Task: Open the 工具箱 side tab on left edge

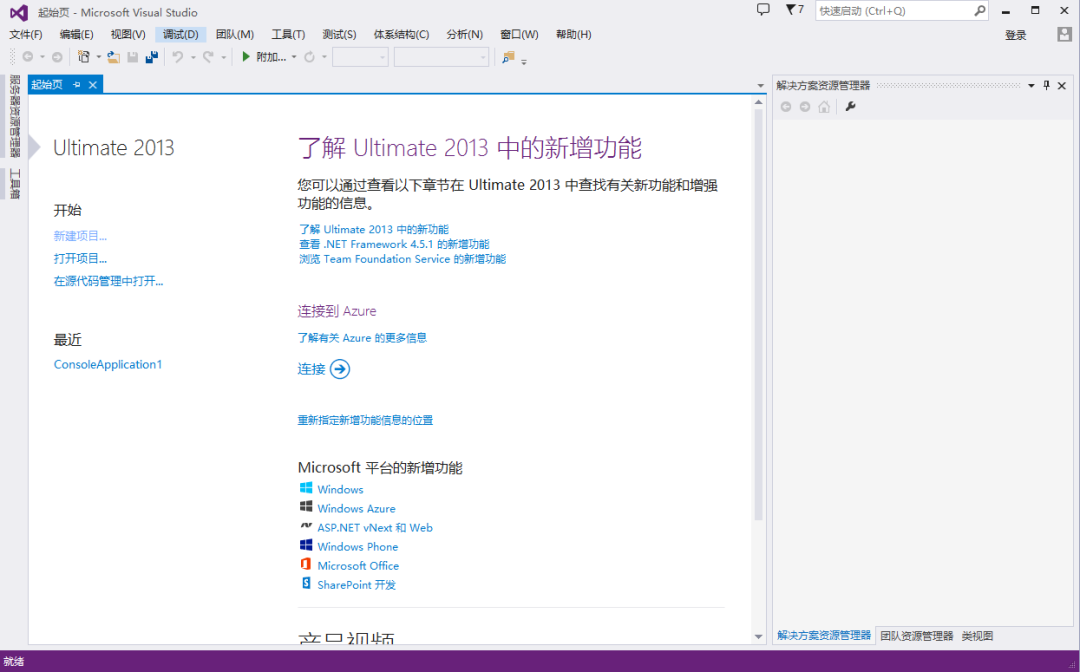Action: [14, 184]
